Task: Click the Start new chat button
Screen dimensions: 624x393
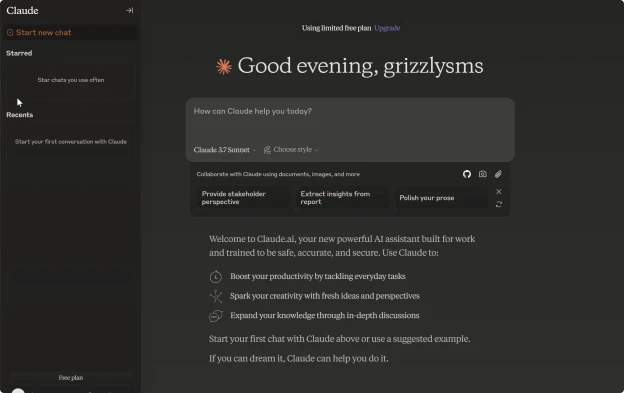Action: click(x=71, y=33)
